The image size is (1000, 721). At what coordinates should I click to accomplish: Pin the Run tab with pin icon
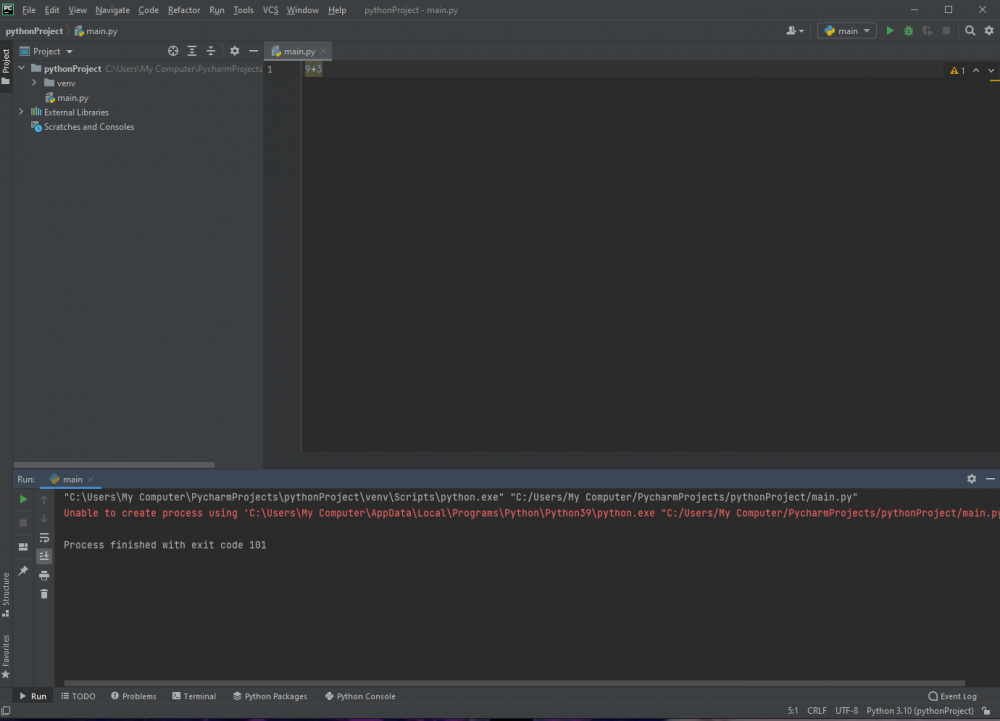tap(24, 571)
